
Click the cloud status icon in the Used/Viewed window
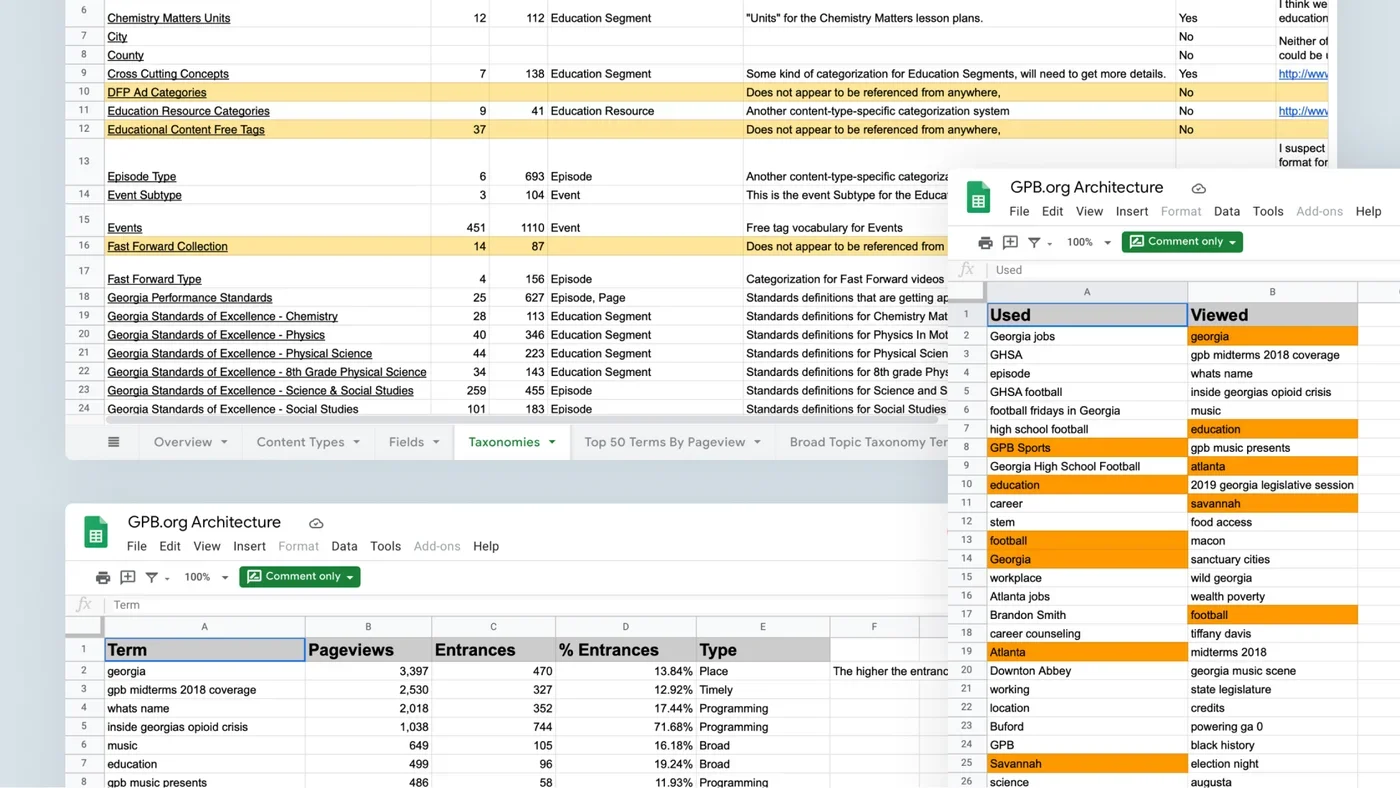[1198, 188]
